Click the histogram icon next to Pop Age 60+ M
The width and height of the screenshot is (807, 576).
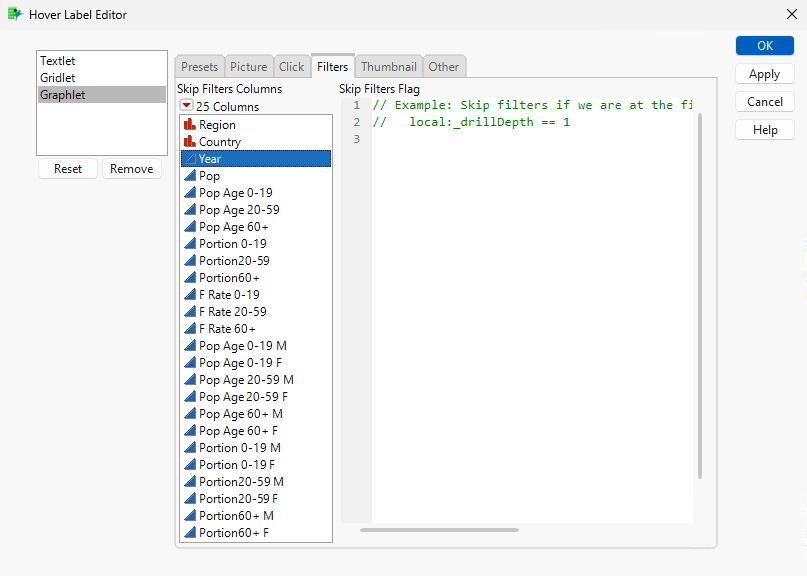click(189, 413)
